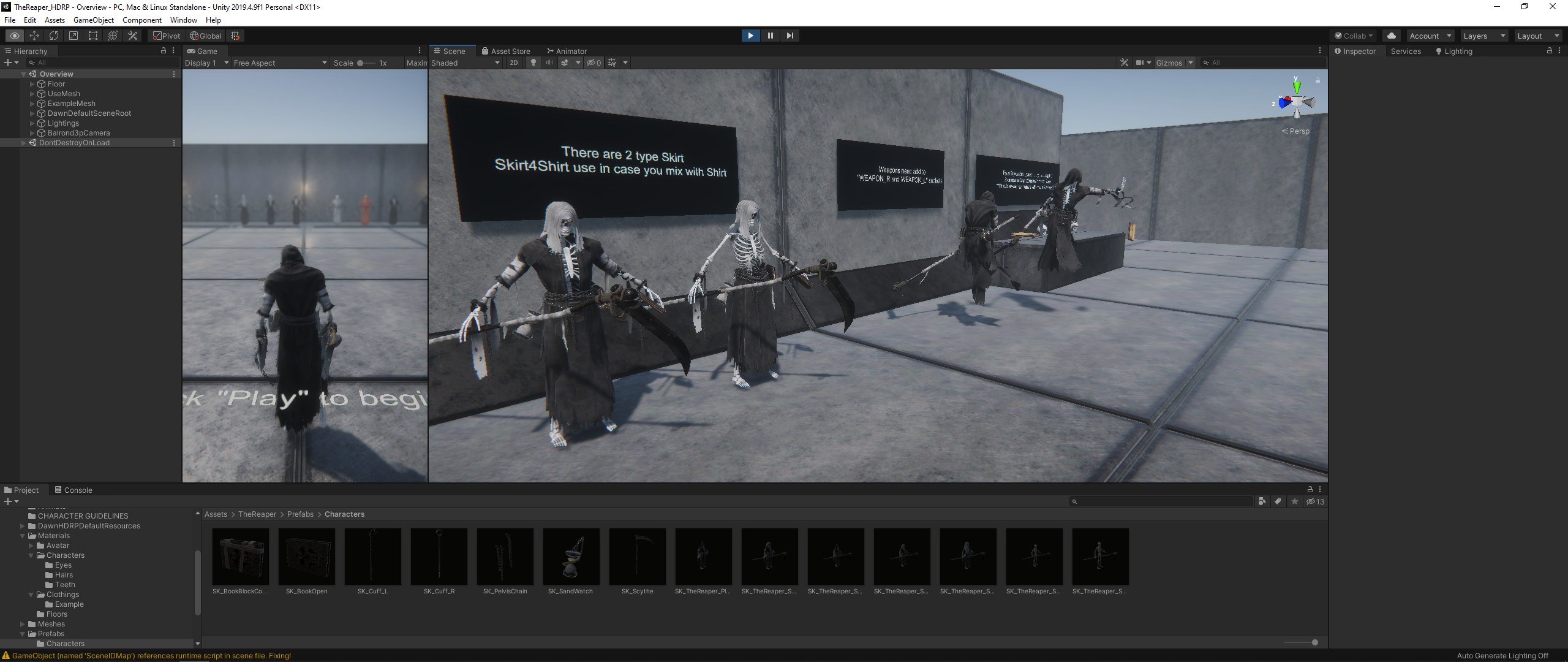
Task: Toggle scene effects (skybox, fog)
Action: [565, 63]
